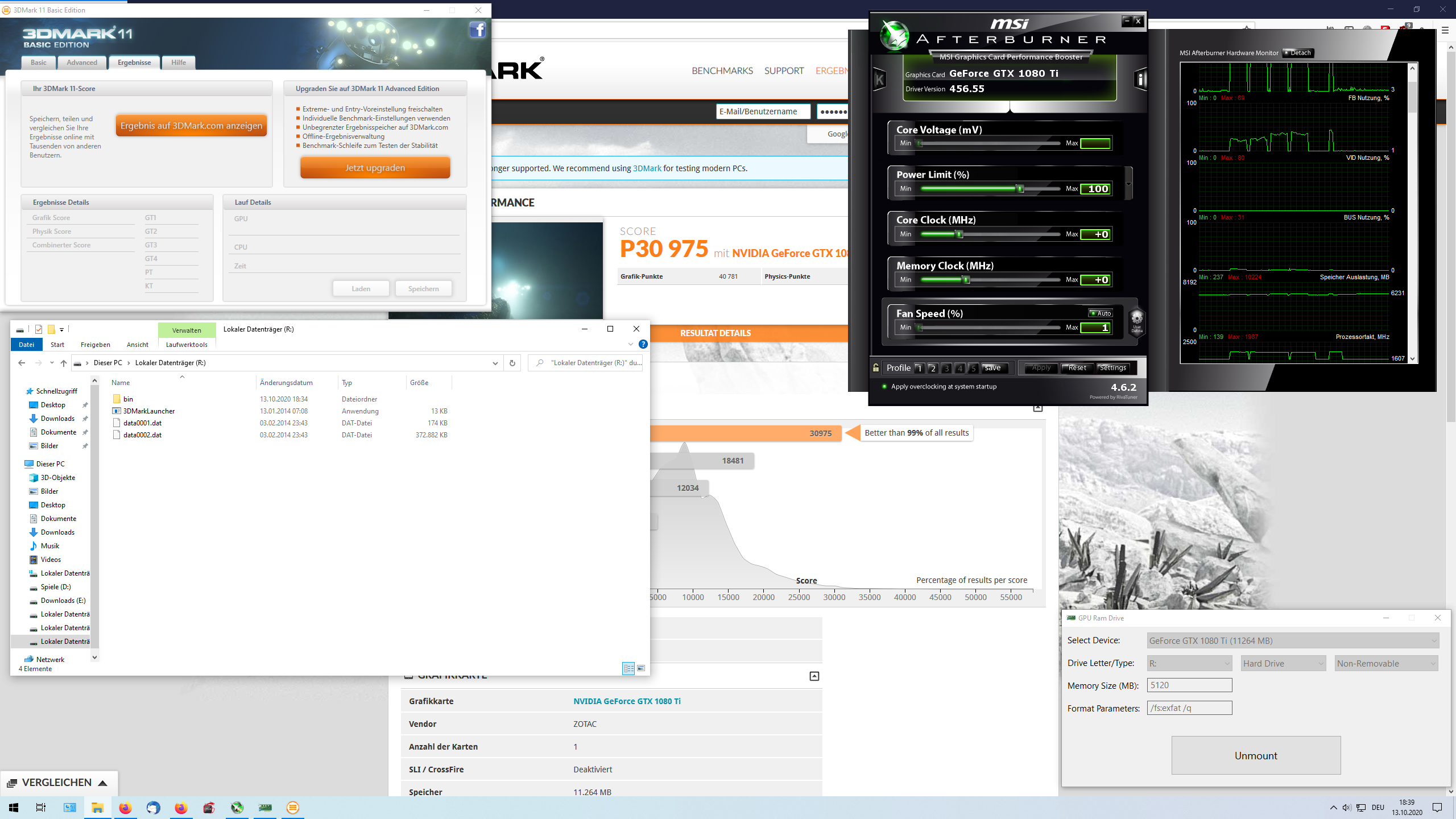This screenshot has width=1456, height=819.
Task: Click the Afterburner profile lock icon
Action: tap(876, 368)
